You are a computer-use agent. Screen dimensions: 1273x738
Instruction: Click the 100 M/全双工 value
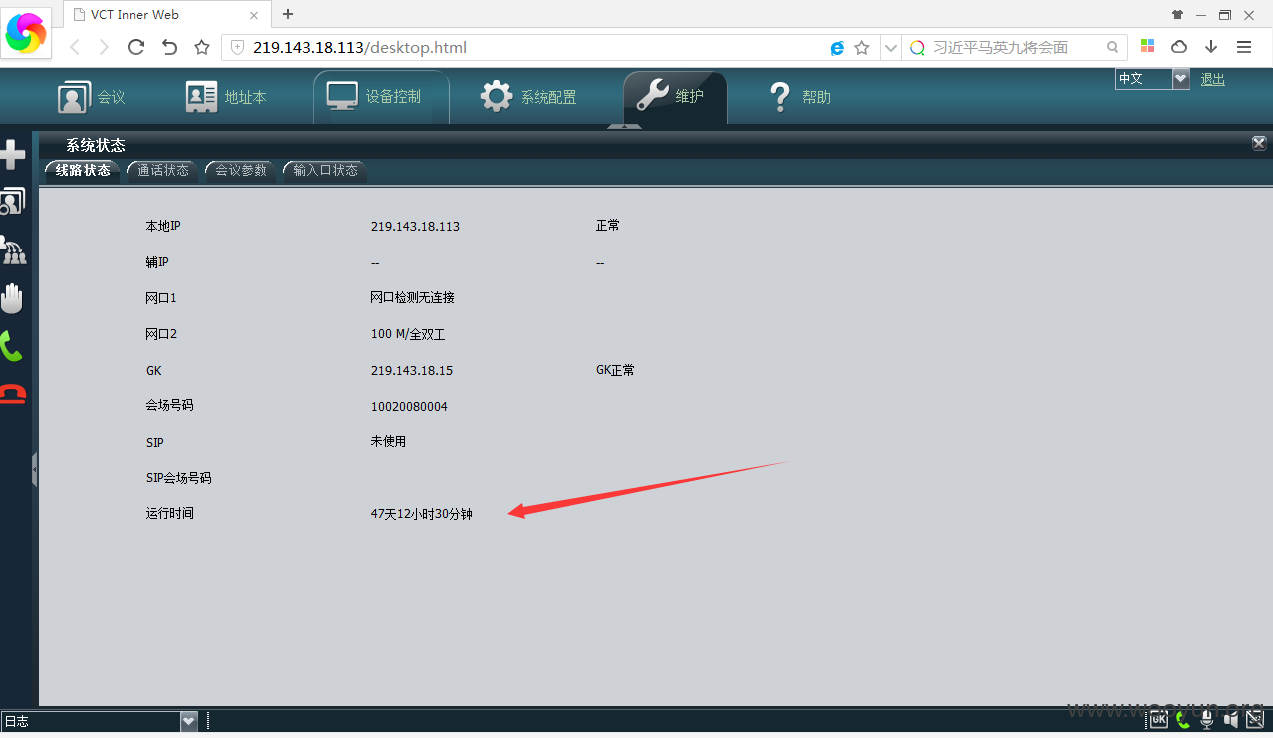tap(407, 334)
